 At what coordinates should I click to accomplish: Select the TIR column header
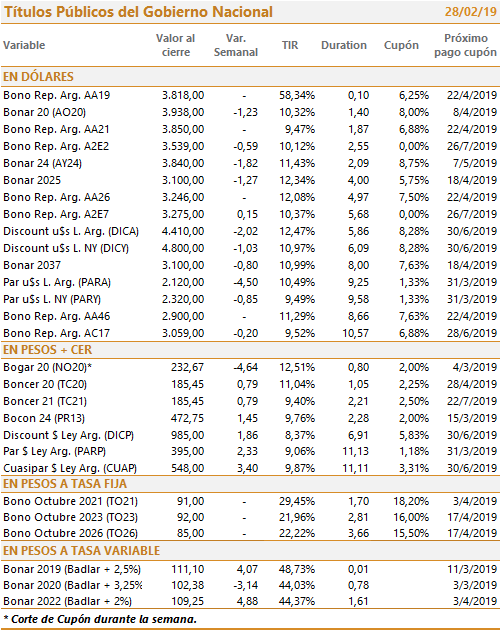290,45
